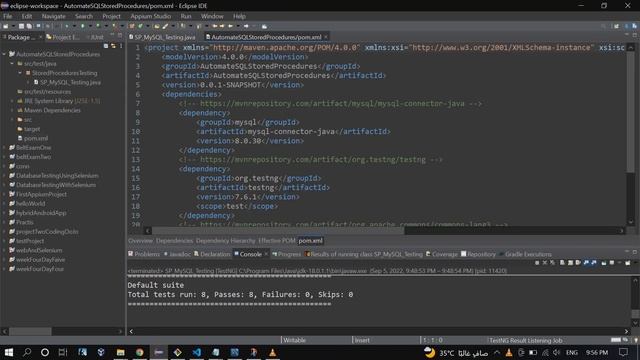640x360 pixels.
Task: Toggle Link with Editor in Package Explorer
Action: [x=113, y=46]
